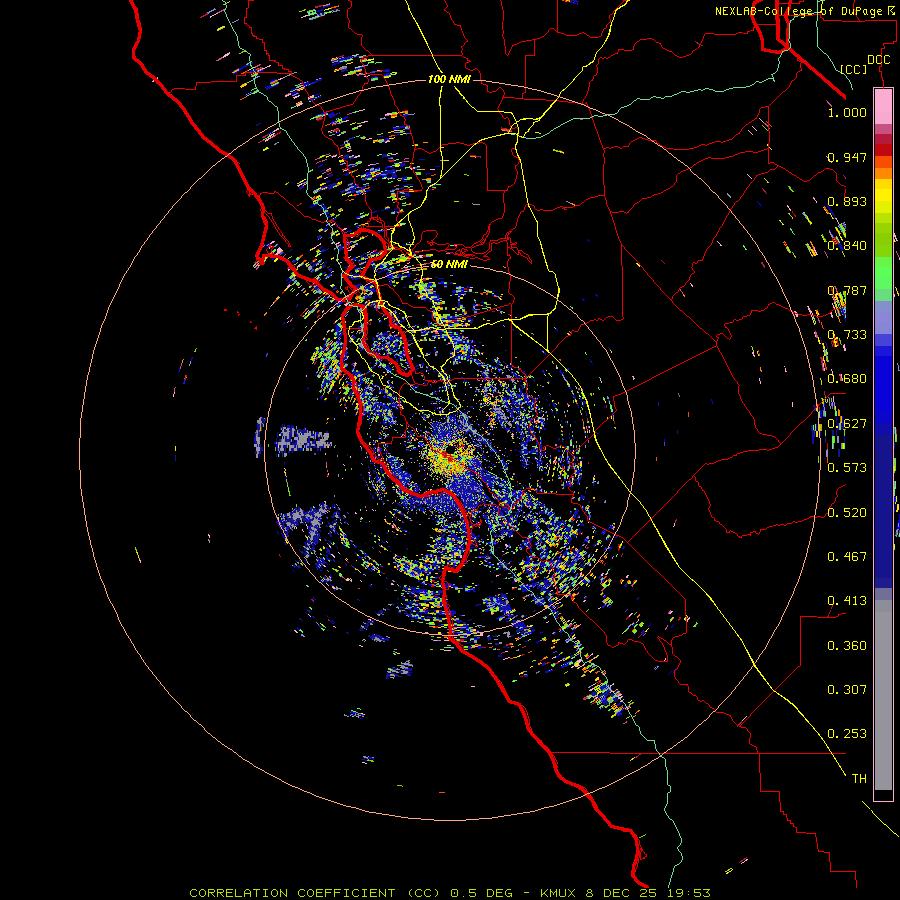Click the 100 NMI range ring label
Viewport: 900px width, 900px height.
(x=449, y=79)
